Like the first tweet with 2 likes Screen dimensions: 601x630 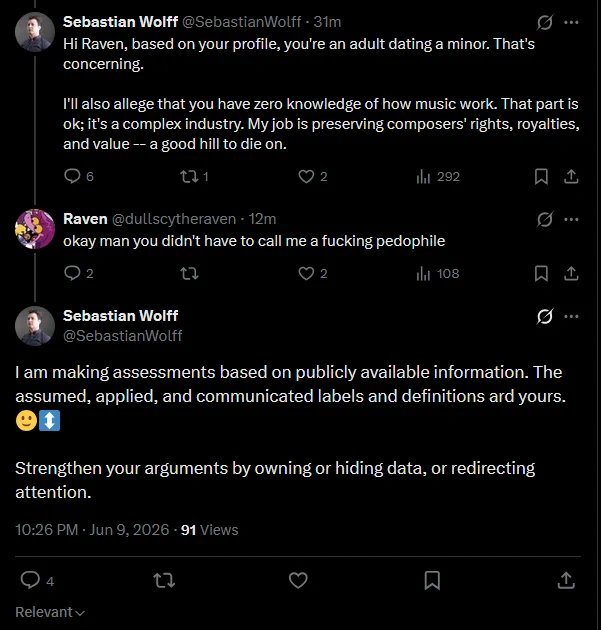click(x=313, y=176)
